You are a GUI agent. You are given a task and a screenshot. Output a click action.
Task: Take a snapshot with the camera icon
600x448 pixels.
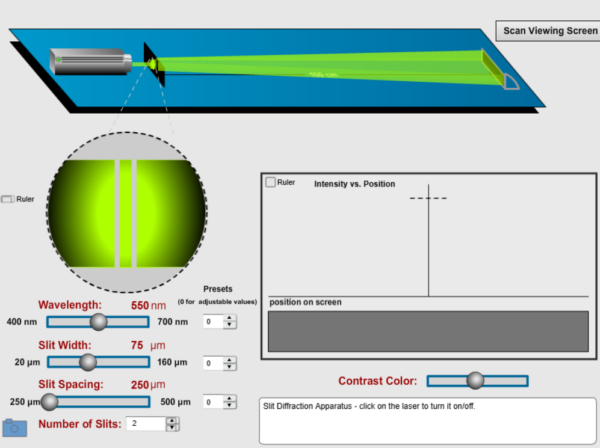15,427
